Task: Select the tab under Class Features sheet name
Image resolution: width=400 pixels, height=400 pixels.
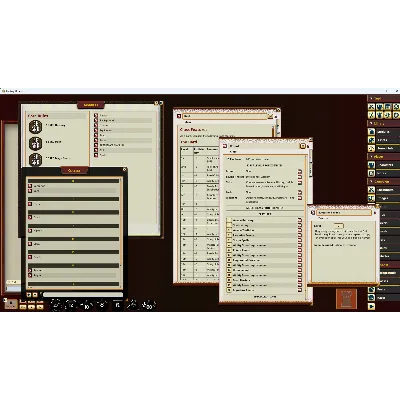Action: pyautogui.click(x=188, y=122)
